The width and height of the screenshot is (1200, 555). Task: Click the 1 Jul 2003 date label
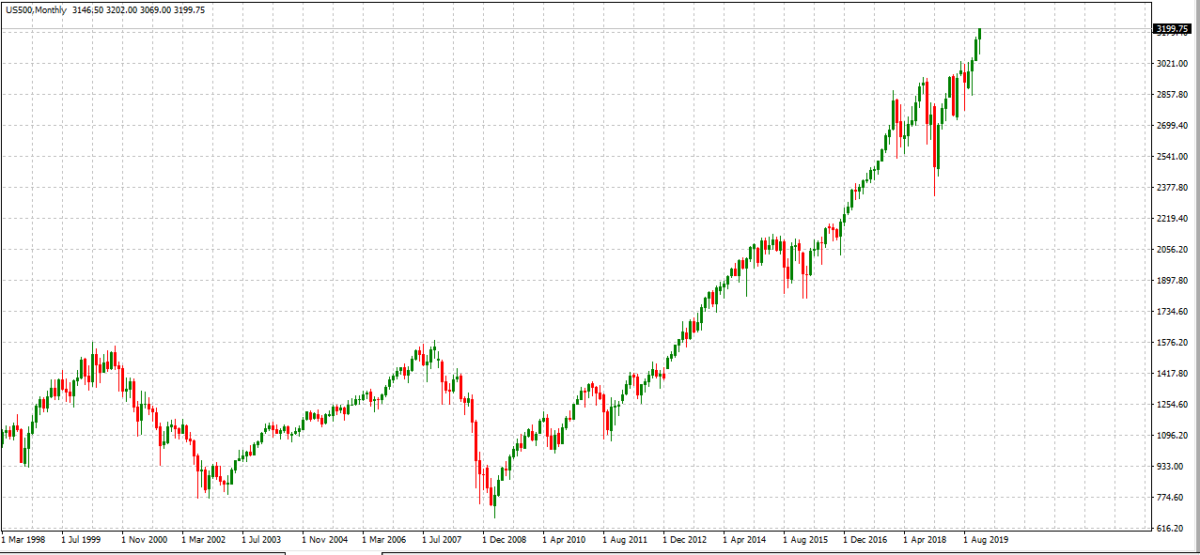(x=263, y=537)
